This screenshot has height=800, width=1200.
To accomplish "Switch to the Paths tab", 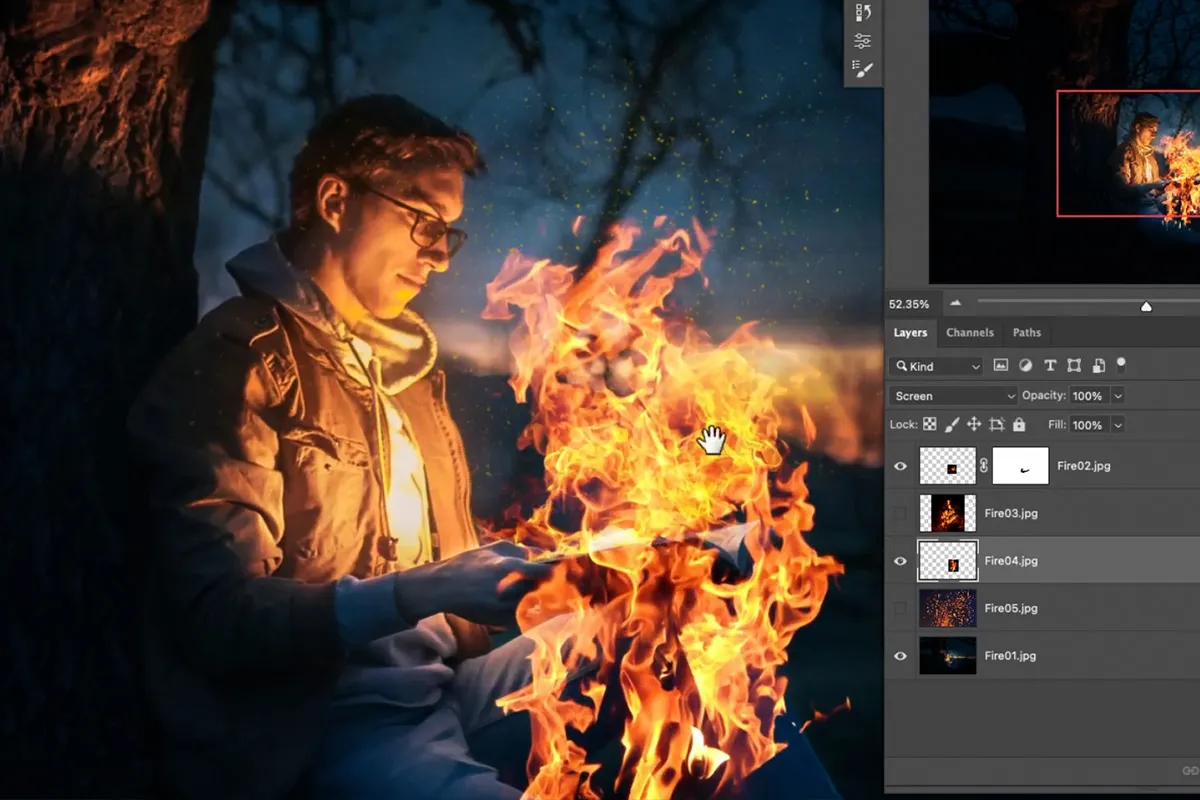I will pos(1027,332).
